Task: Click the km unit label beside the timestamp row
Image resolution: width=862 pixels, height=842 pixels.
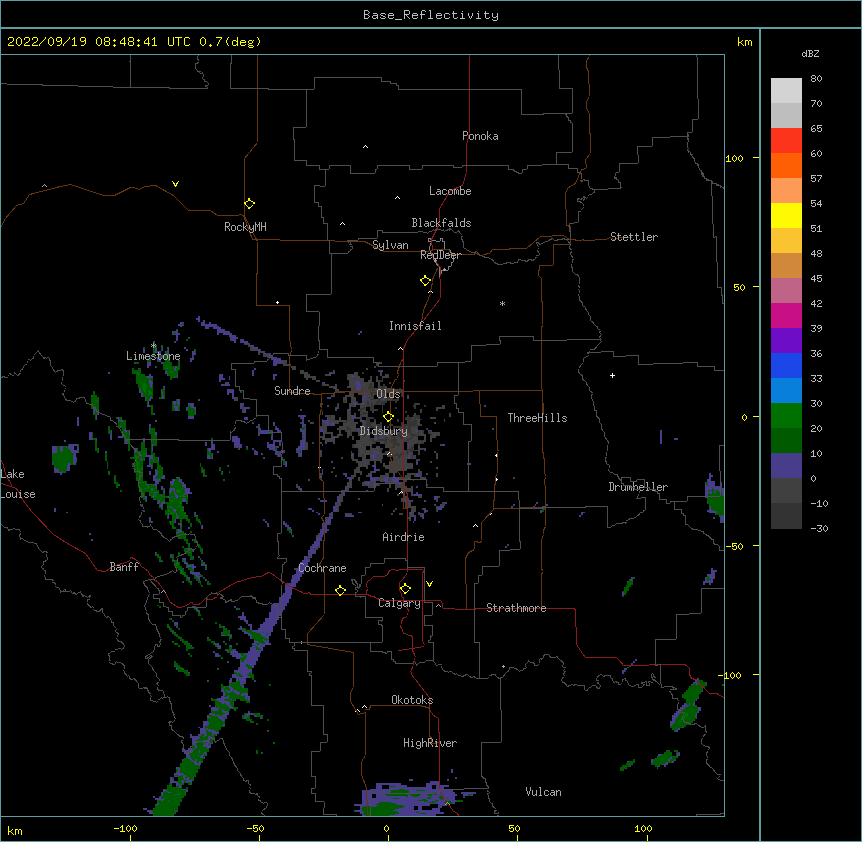Action: [x=745, y=42]
